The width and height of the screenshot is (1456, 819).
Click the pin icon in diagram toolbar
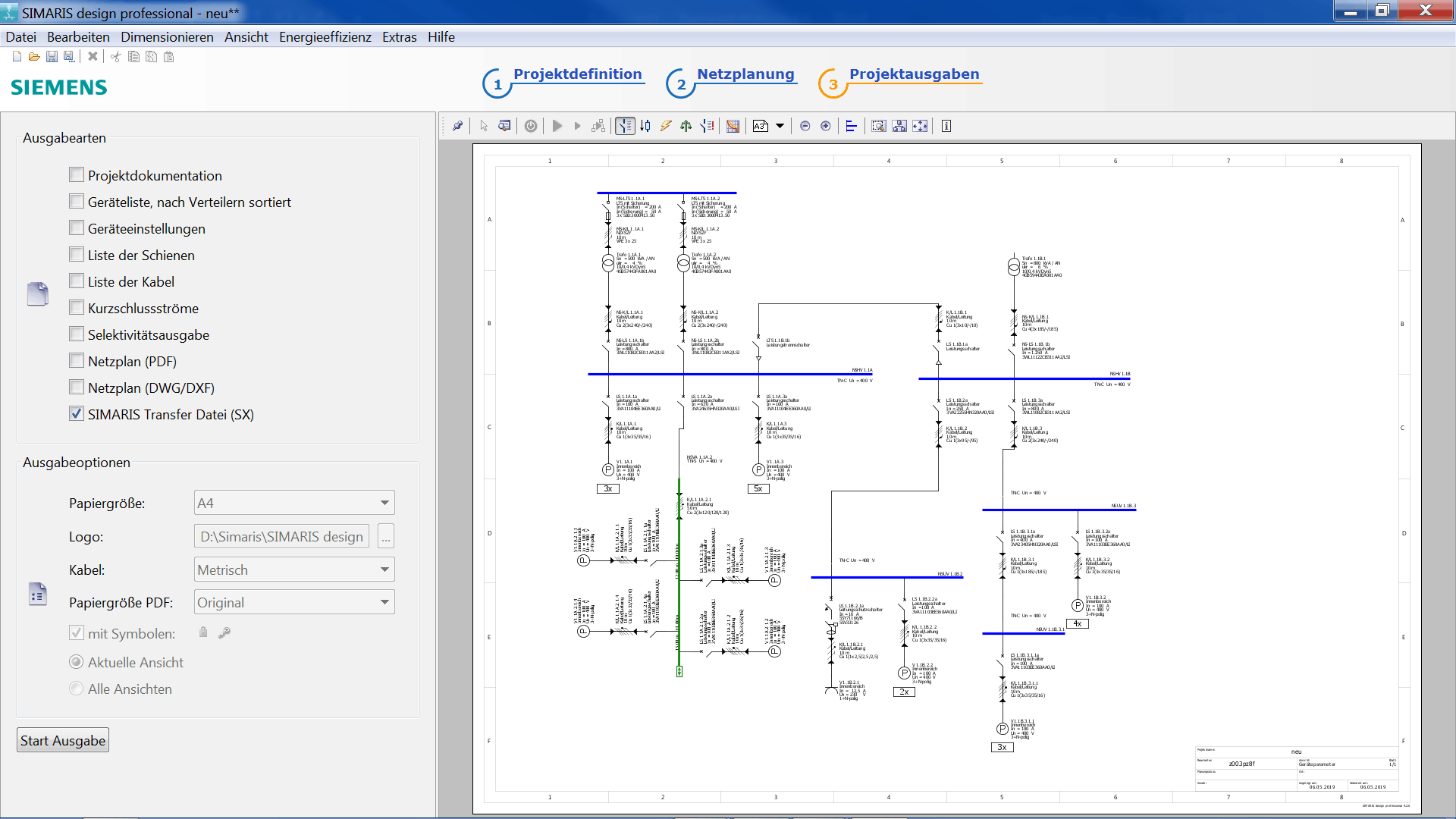[x=457, y=126]
